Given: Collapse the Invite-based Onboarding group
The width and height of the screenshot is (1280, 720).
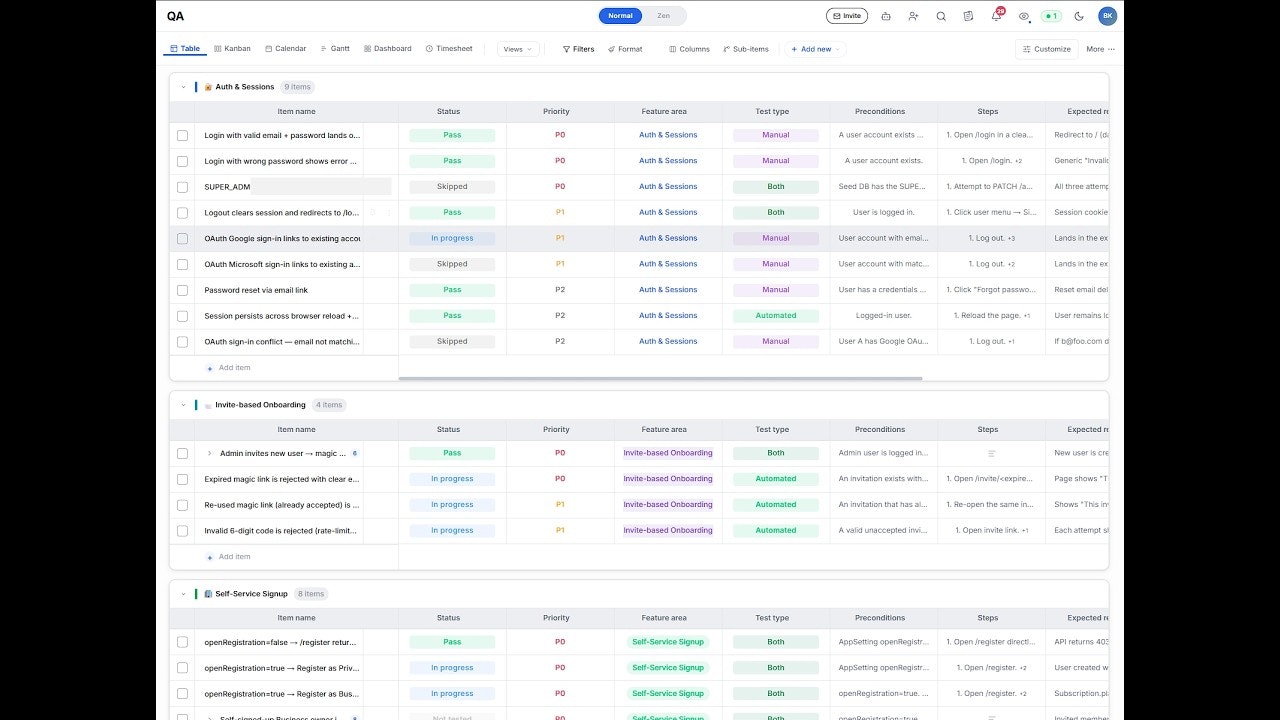Looking at the screenshot, I should [183, 405].
